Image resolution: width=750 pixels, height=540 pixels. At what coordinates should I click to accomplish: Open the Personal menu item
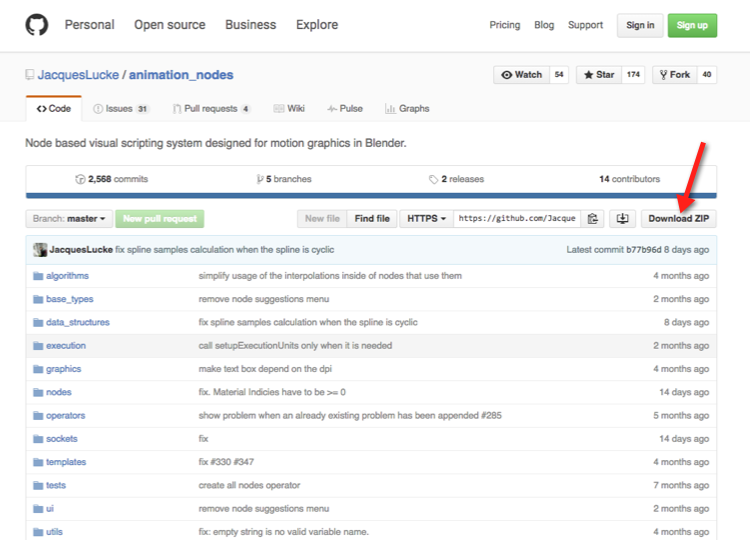(89, 25)
